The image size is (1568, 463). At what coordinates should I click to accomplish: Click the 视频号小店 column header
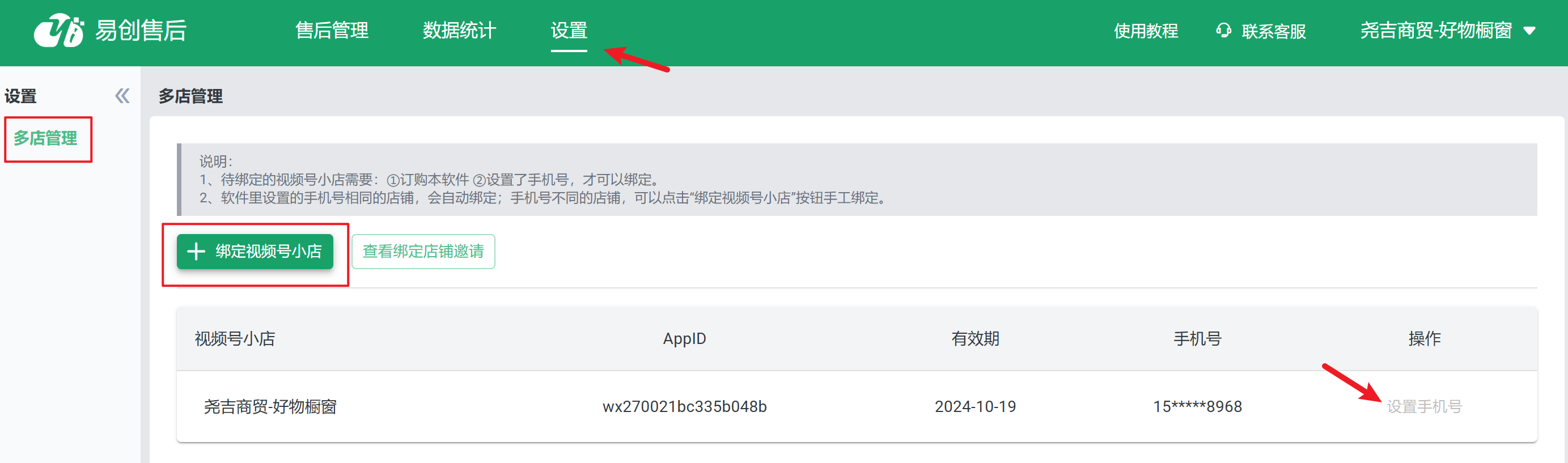click(x=235, y=339)
